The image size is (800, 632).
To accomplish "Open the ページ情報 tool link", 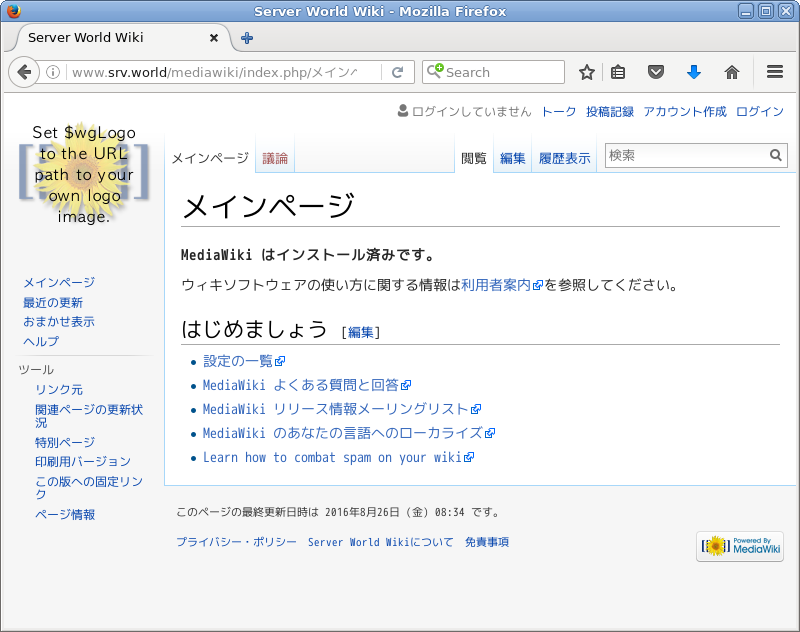I will (x=65, y=514).
